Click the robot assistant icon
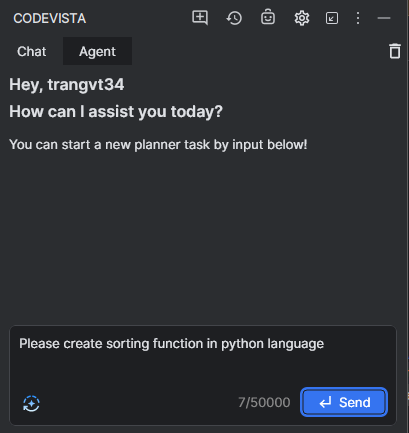Screen dimensions: 409x433 [x=268, y=17]
